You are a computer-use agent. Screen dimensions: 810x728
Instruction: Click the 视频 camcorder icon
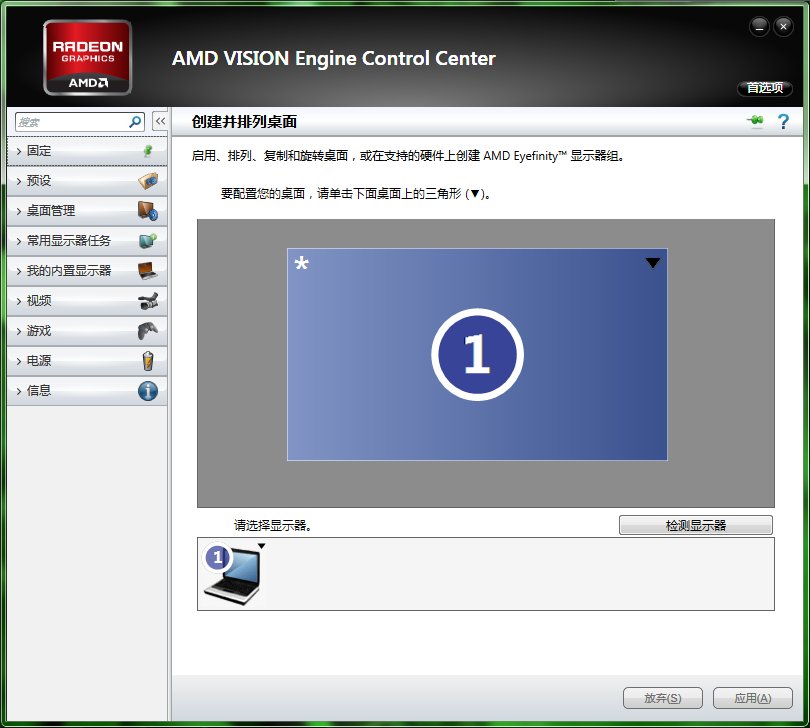[148, 301]
